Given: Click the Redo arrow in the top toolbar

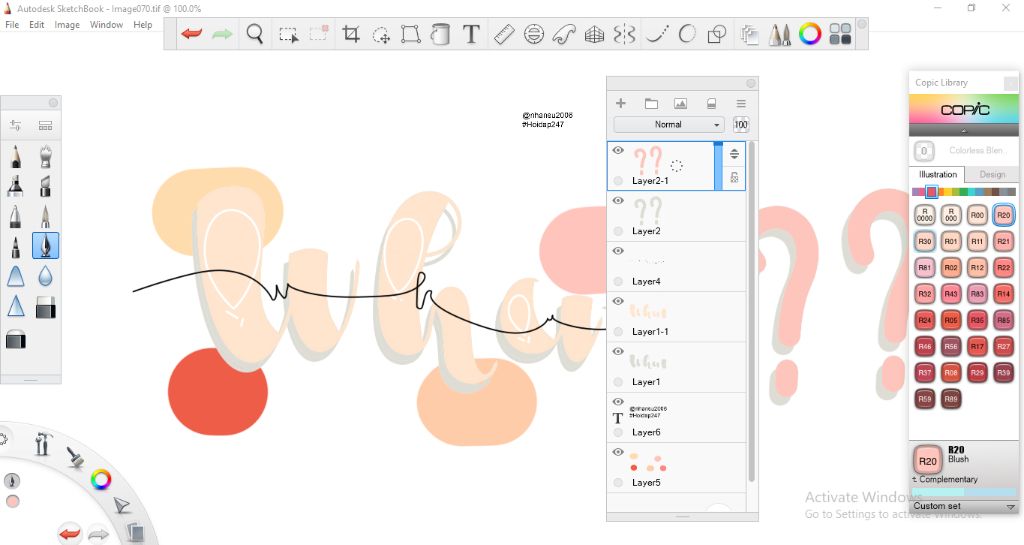Looking at the screenshot, I should [222, 34].
